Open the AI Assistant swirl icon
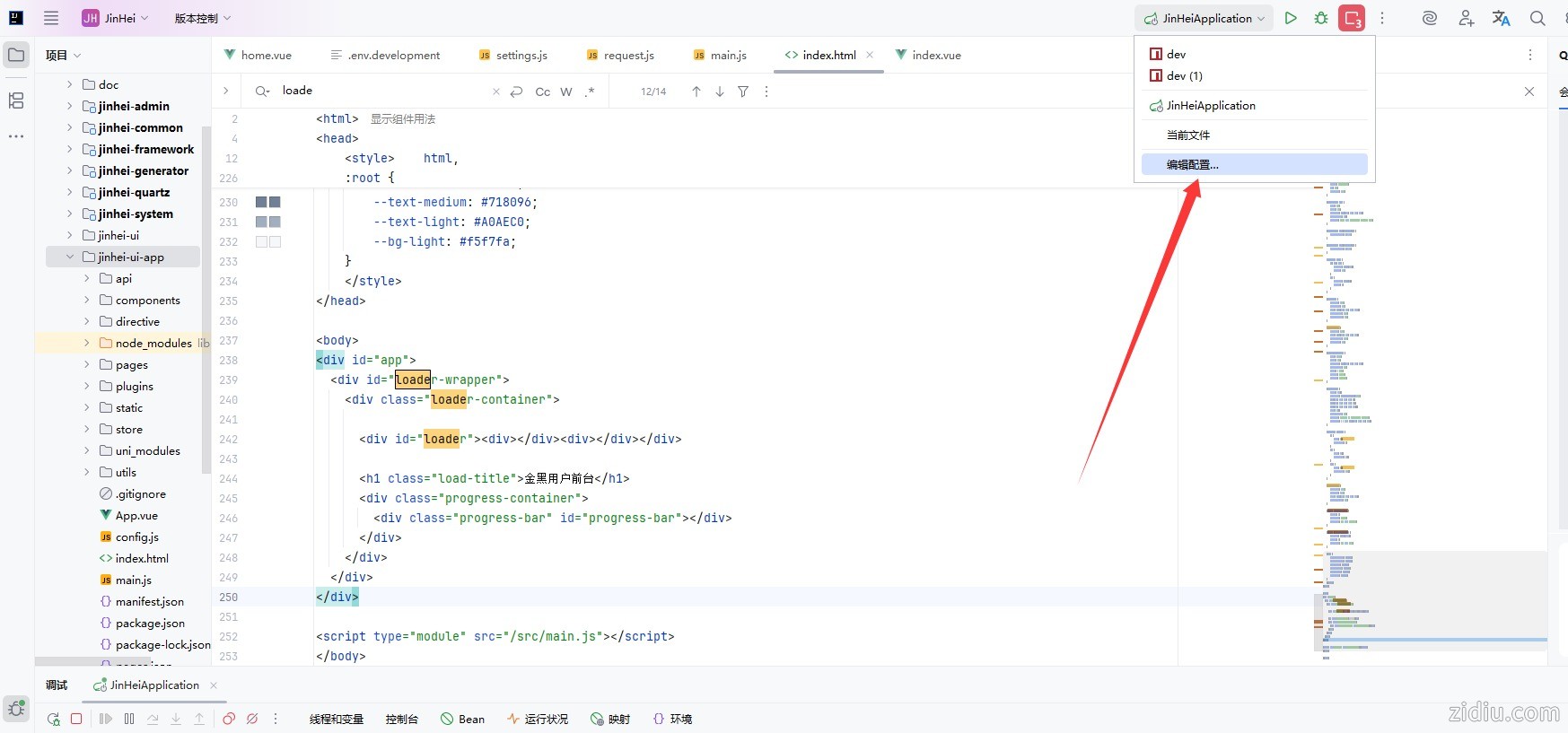 1430,18
